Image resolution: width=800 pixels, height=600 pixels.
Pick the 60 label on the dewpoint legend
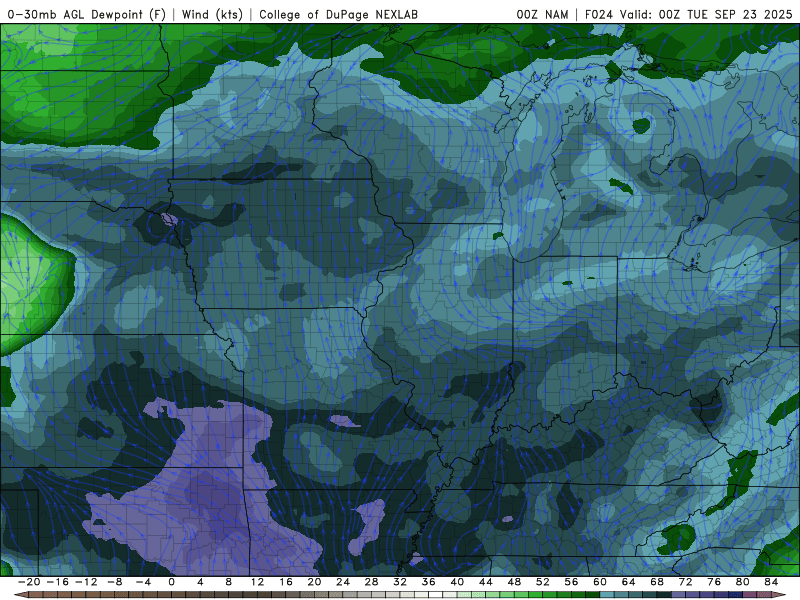click(x=600, y=582)
